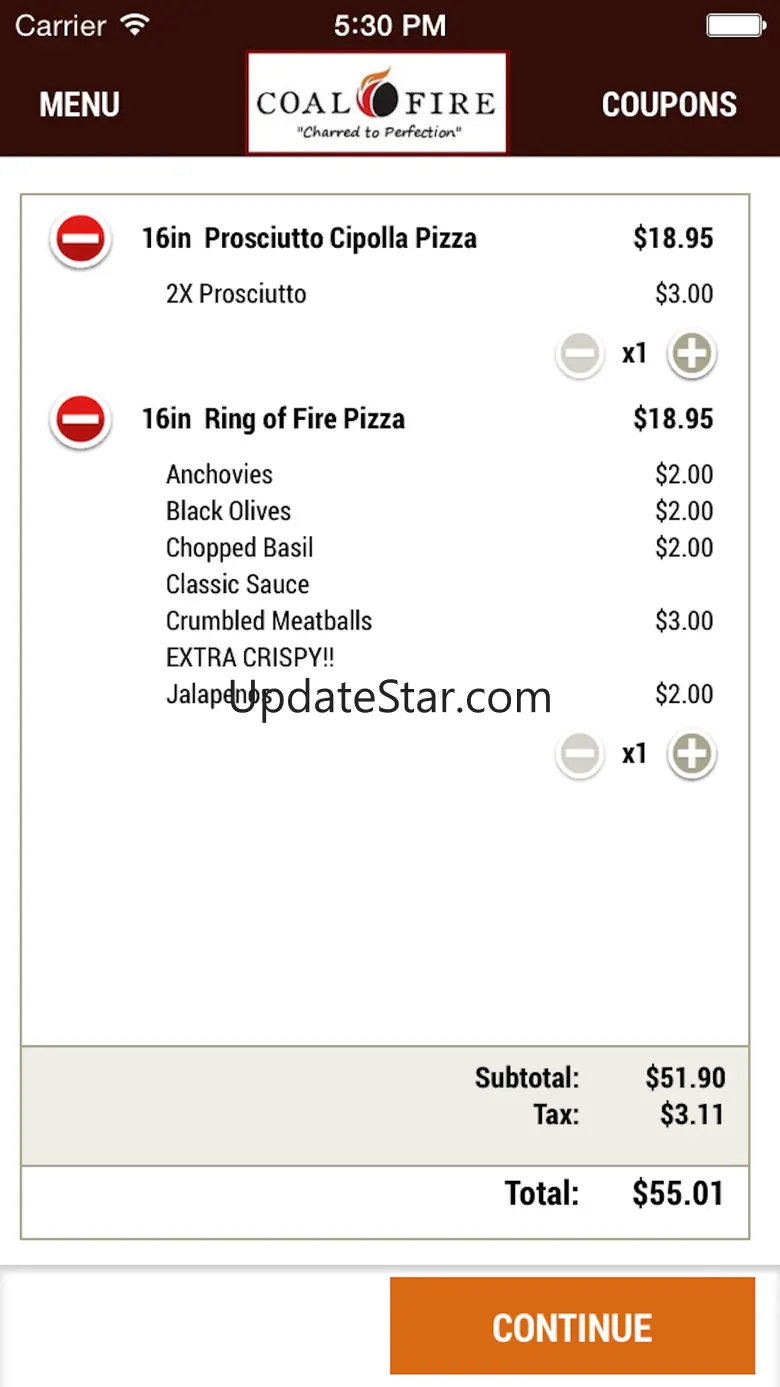780x1387 pixels.
Task: Increase Prosciutto Cipolla Pizza quantity with plus
Action: click(692, 354)
